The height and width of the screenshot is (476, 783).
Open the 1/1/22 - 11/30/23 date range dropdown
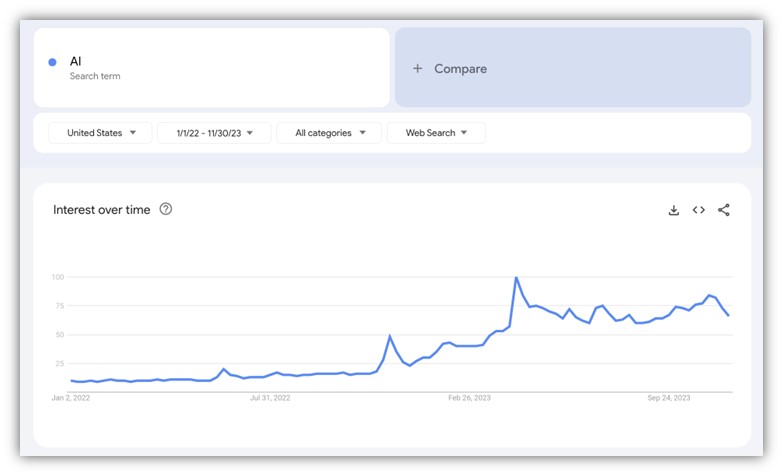214,133
